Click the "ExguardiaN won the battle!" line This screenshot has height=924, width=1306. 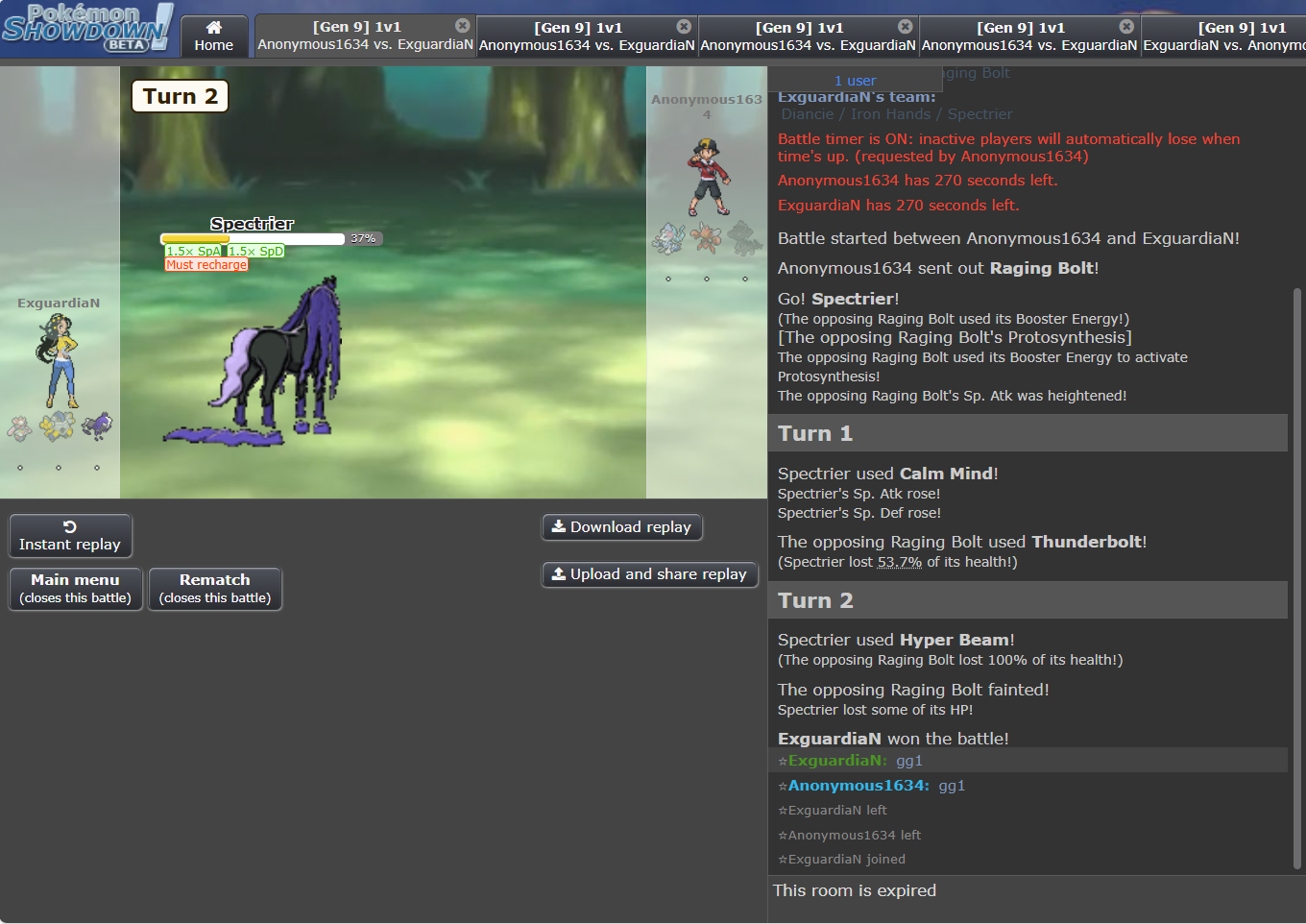pos(893,739)
